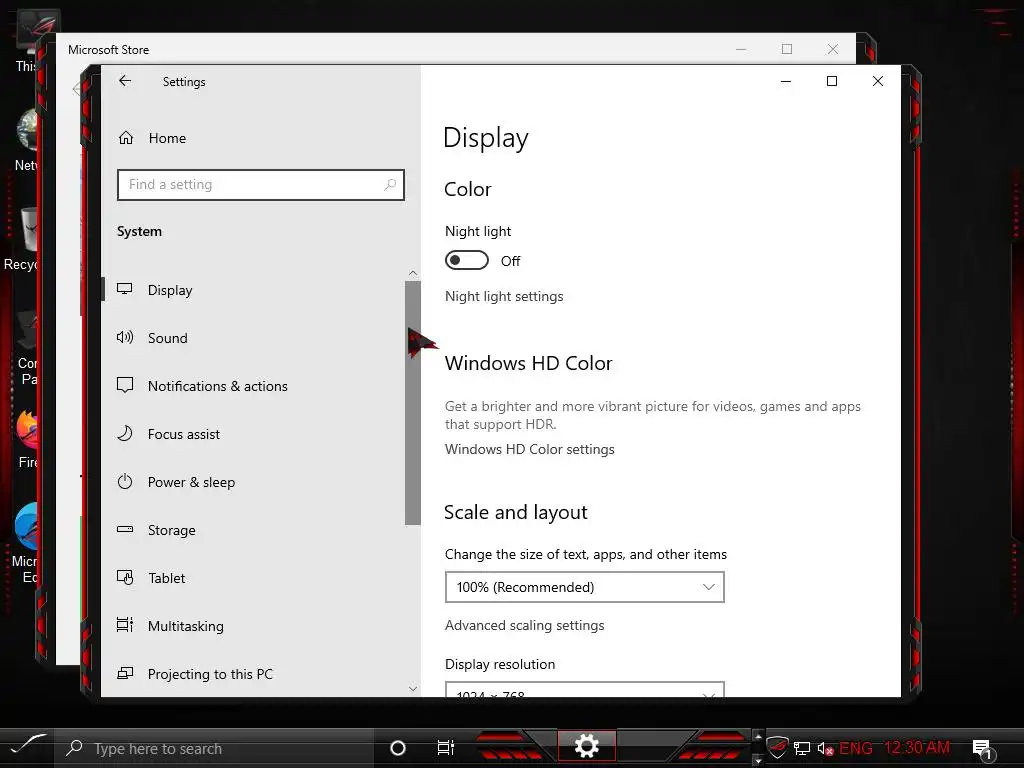Click the network icon in system tray
Image resolution: width=1024 pixels, height=768 pixels.
[x=802, y=748]
